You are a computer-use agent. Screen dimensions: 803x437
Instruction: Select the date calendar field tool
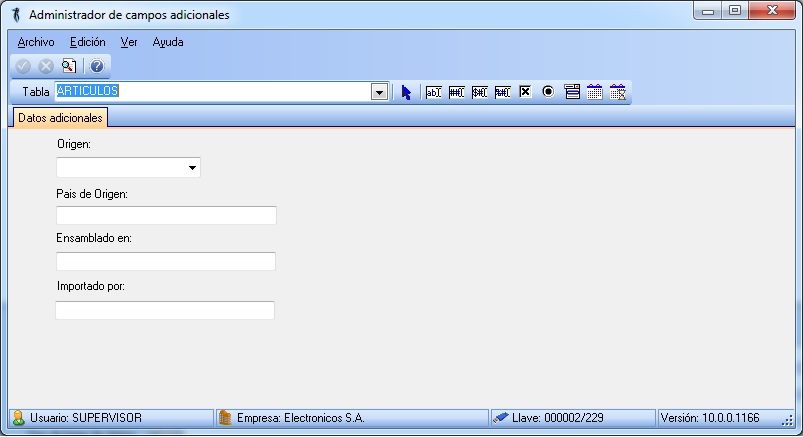pos(595,92)
